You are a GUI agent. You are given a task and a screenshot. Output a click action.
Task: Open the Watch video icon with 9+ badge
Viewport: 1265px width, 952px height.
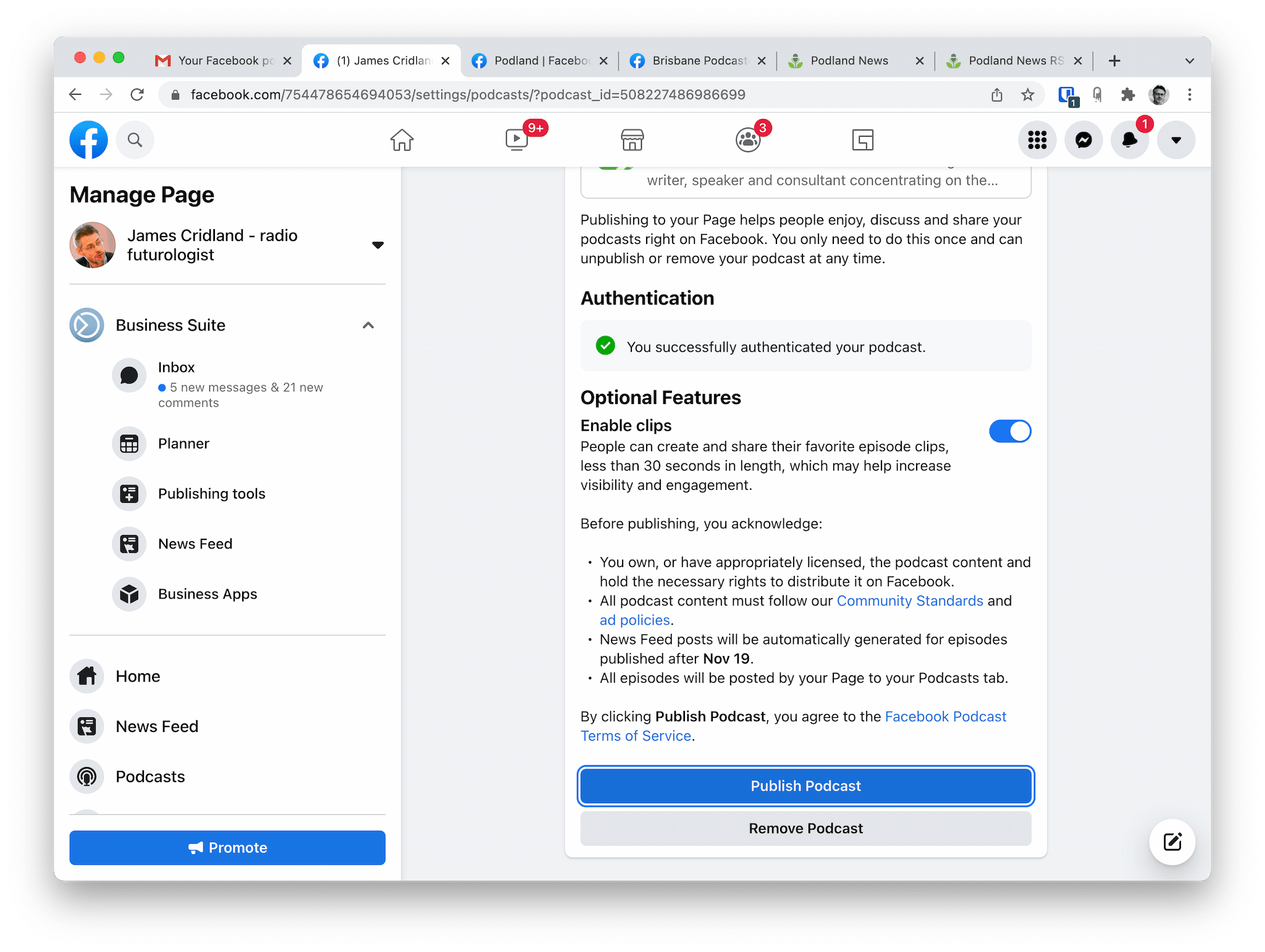[x=518, y=140]
